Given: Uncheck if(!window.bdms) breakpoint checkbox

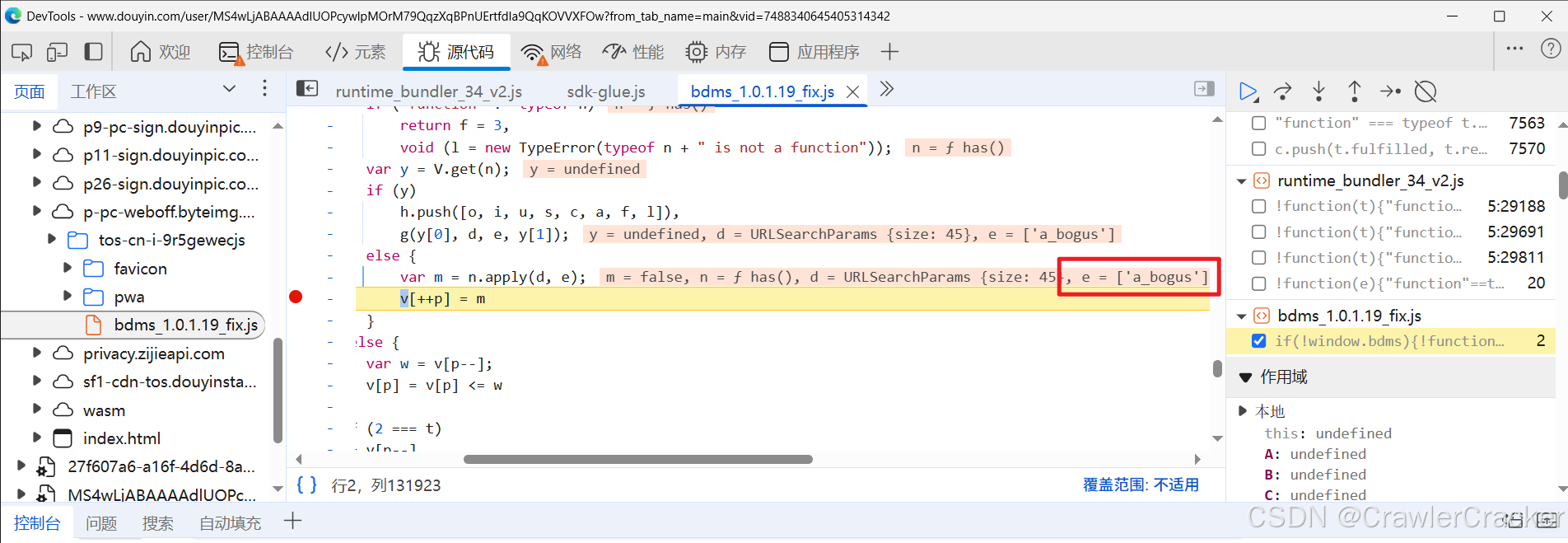Looking at the screenshot, I should (1258, 340).
